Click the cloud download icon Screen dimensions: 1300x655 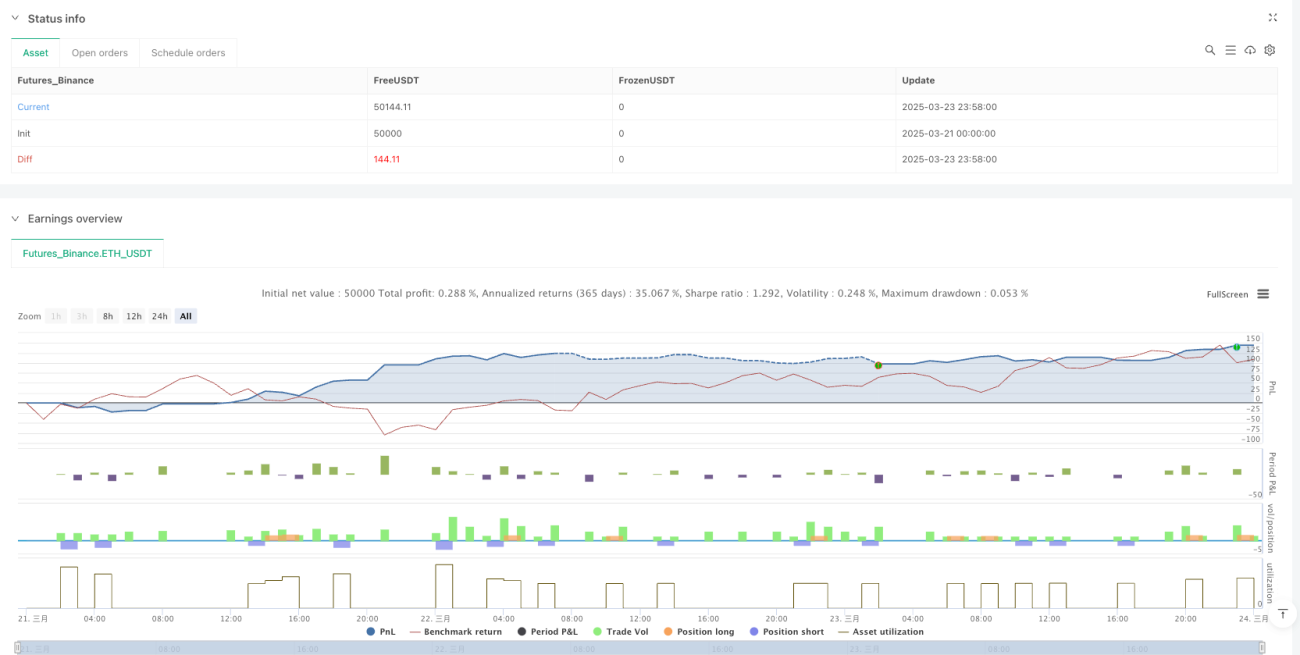click(x=1250, y=50)
